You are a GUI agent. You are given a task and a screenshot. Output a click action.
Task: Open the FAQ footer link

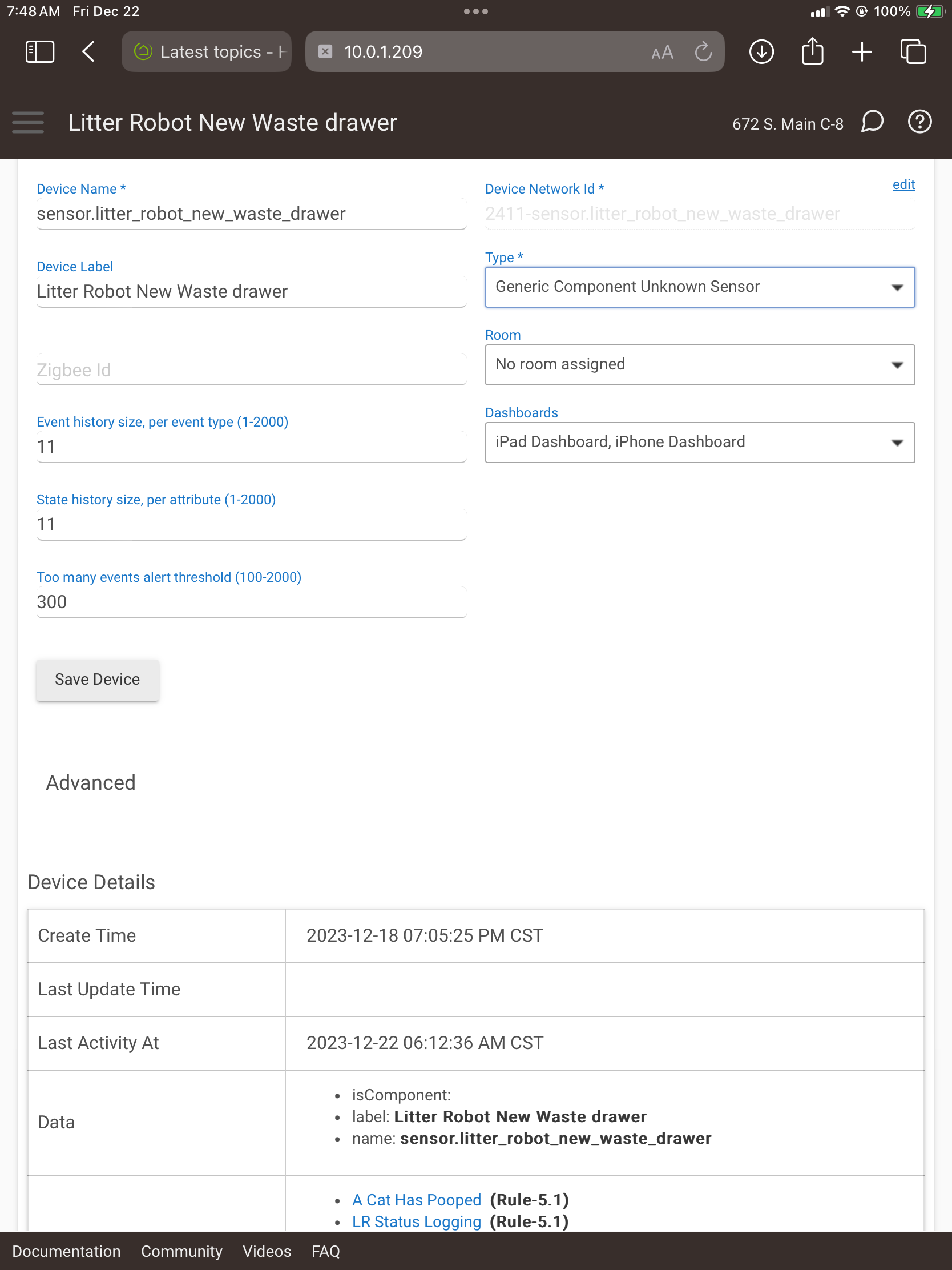326,1251
